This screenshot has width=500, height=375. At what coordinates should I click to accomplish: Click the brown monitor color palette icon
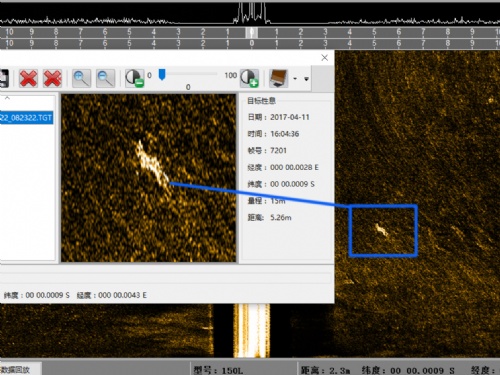coord(278,78)
